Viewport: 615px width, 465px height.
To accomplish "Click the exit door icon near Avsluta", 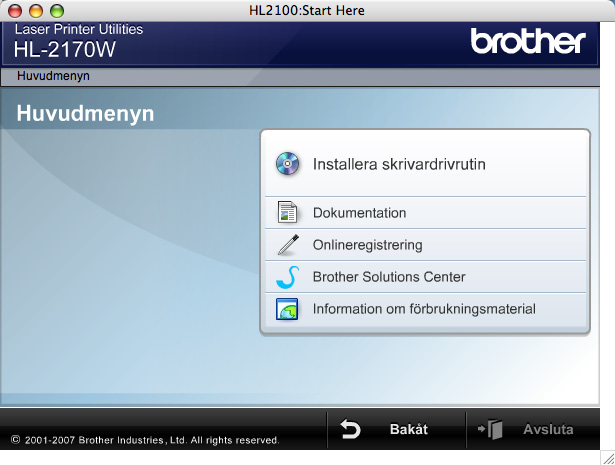I will tap(490, 429).
